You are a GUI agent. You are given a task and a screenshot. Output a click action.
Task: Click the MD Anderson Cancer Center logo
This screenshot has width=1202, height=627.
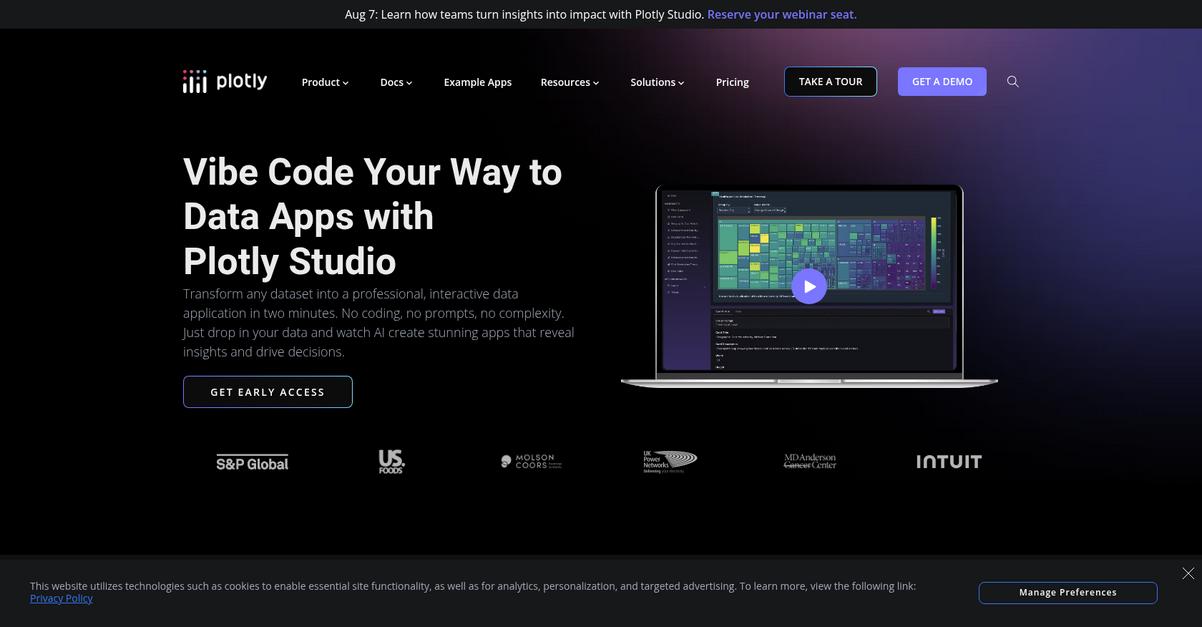(810, 461)
